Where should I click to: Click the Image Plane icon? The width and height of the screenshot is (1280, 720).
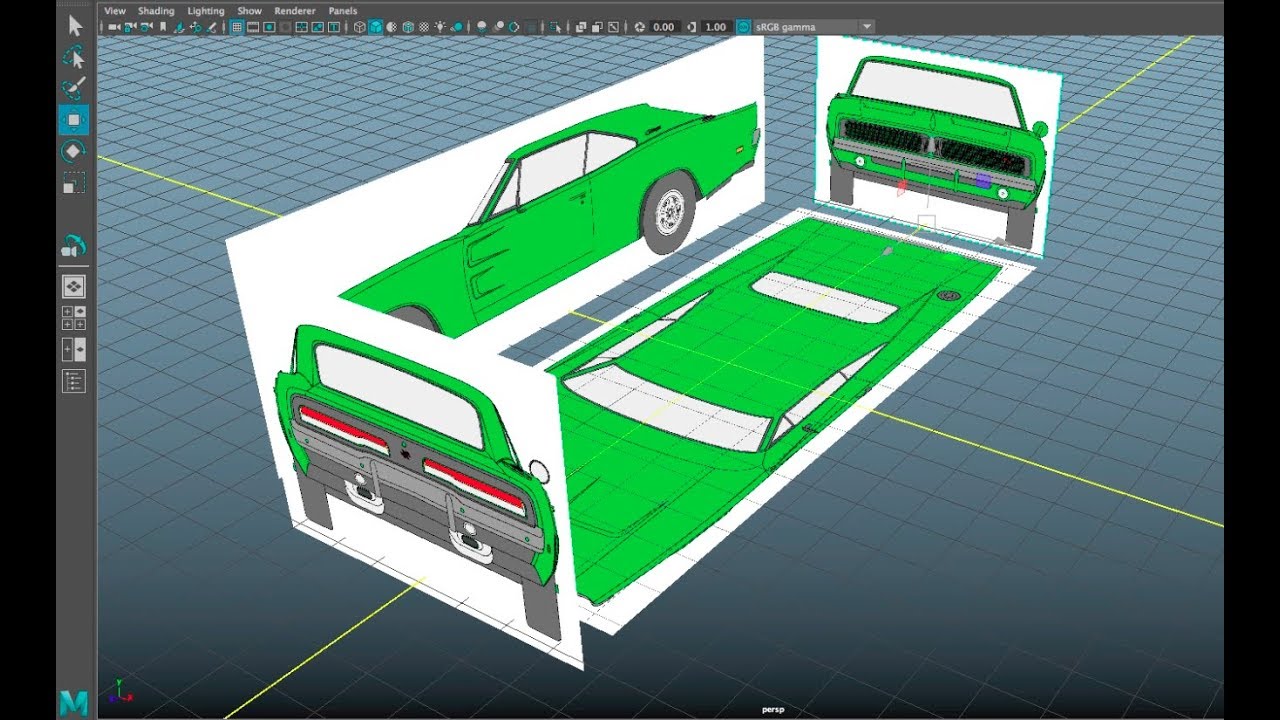click(x=180, y=27)
